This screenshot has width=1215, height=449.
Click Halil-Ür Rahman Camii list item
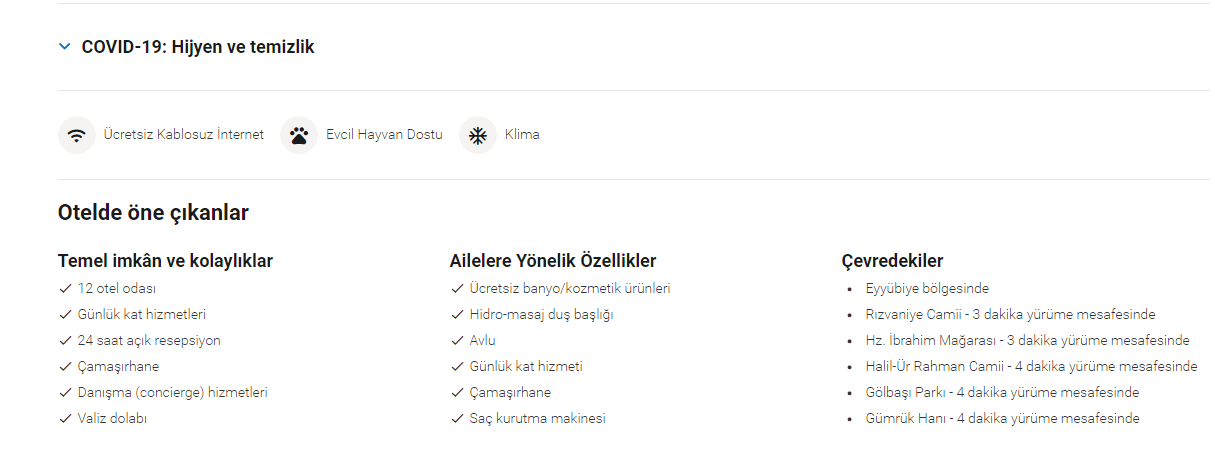1031,366
